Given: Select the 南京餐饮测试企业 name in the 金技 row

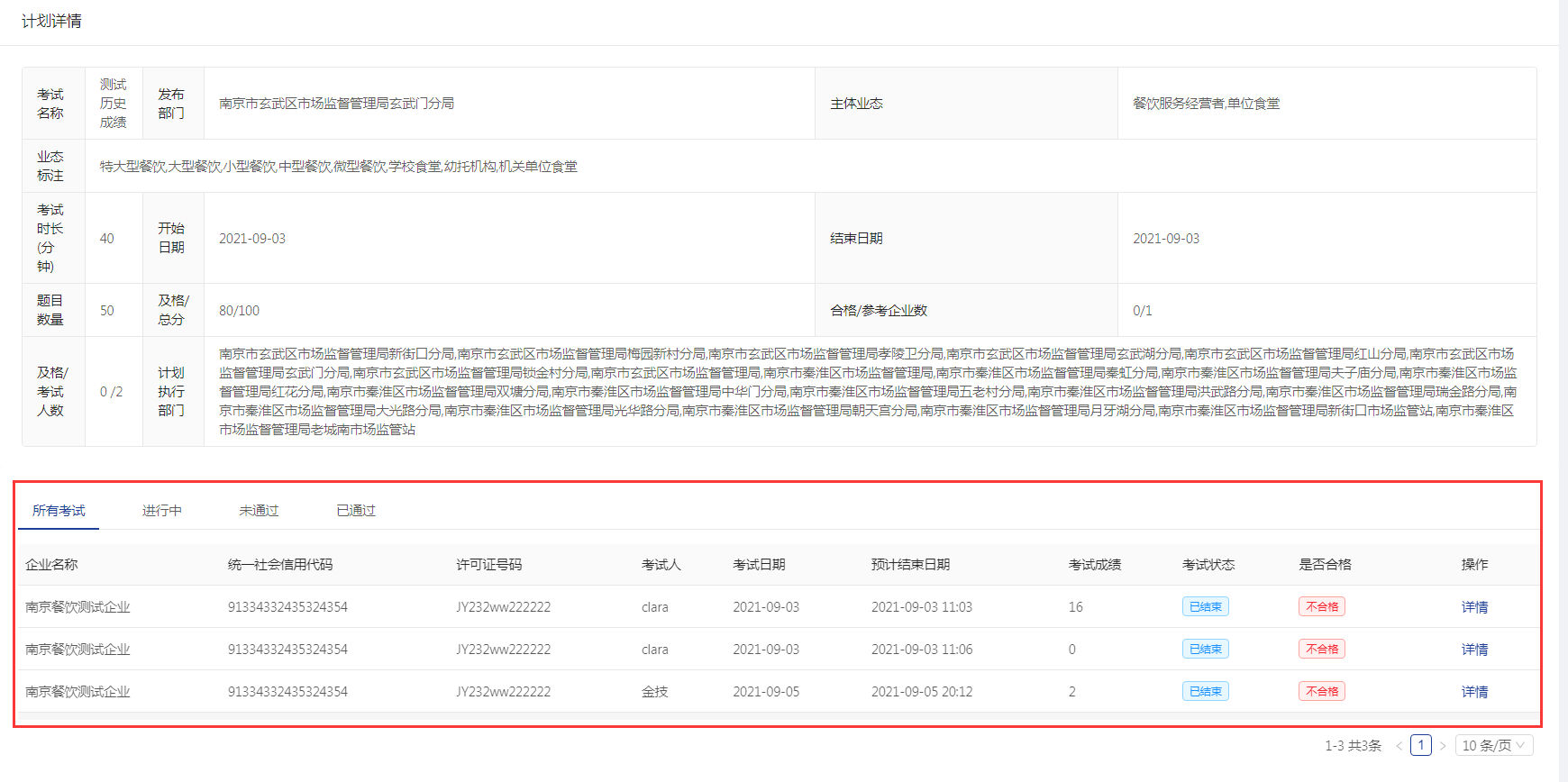Looking at the screenshot, I should coord(77,692).
